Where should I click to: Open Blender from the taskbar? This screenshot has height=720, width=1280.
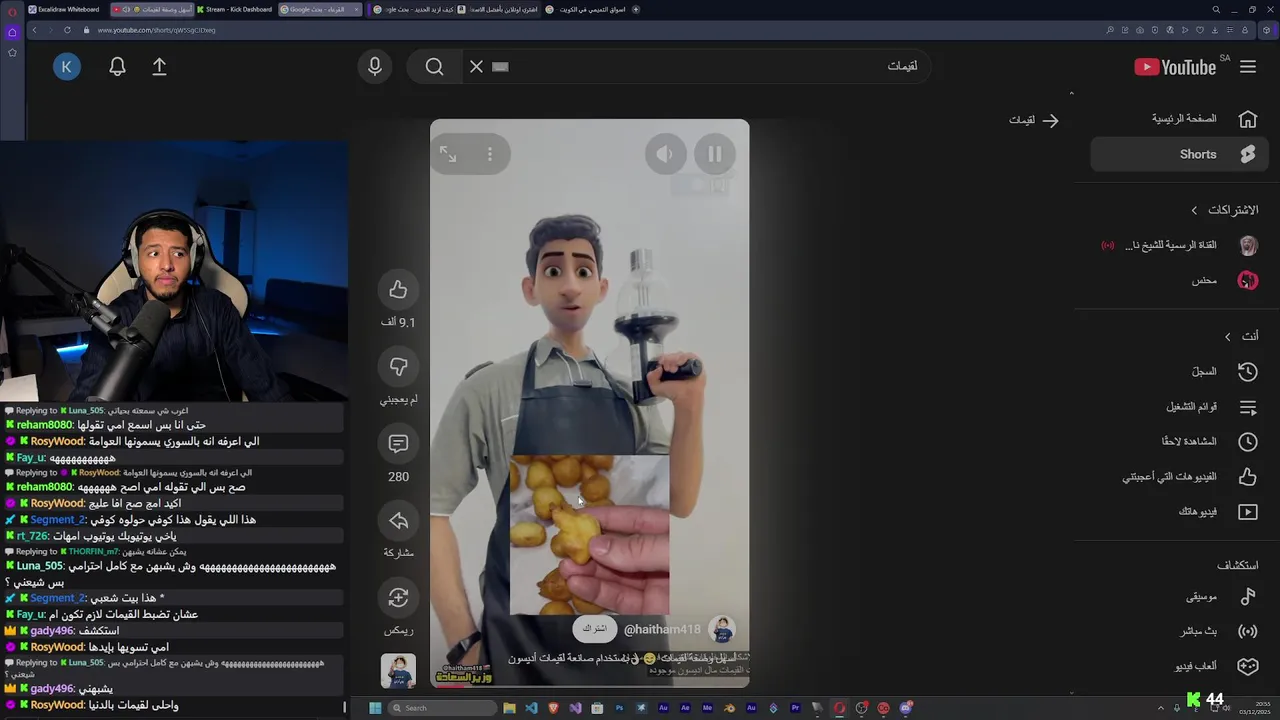click(729, 708)
